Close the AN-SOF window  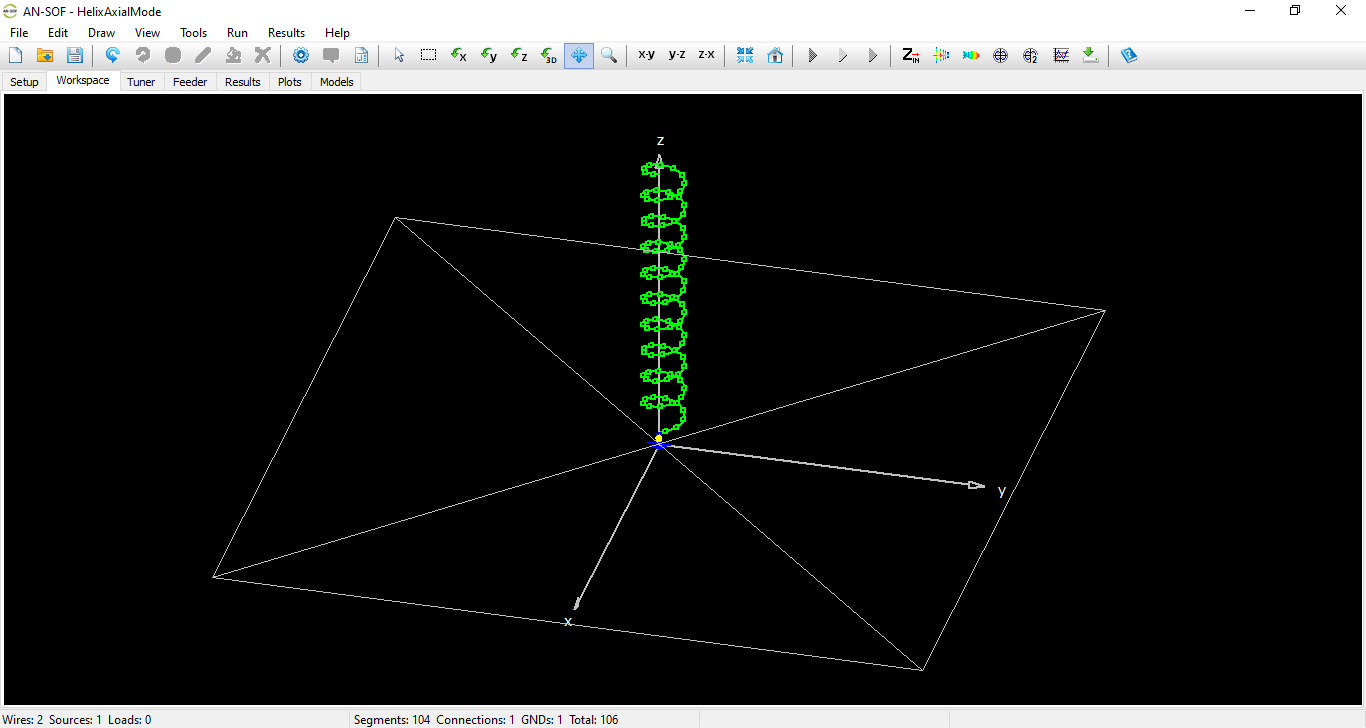point(1341,11)
